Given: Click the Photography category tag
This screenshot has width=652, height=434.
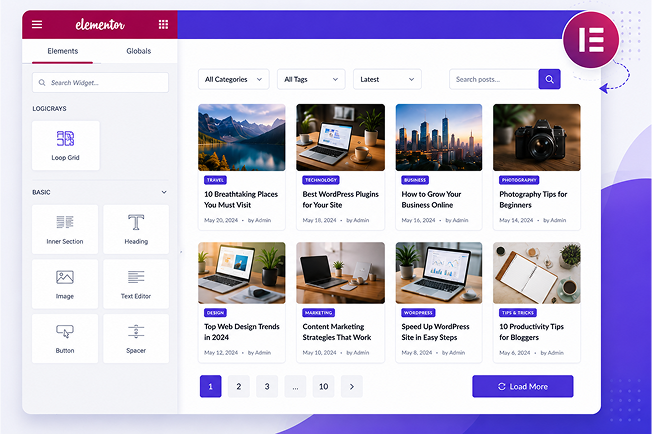Looking at the screenshot, I should coord(519,180).
